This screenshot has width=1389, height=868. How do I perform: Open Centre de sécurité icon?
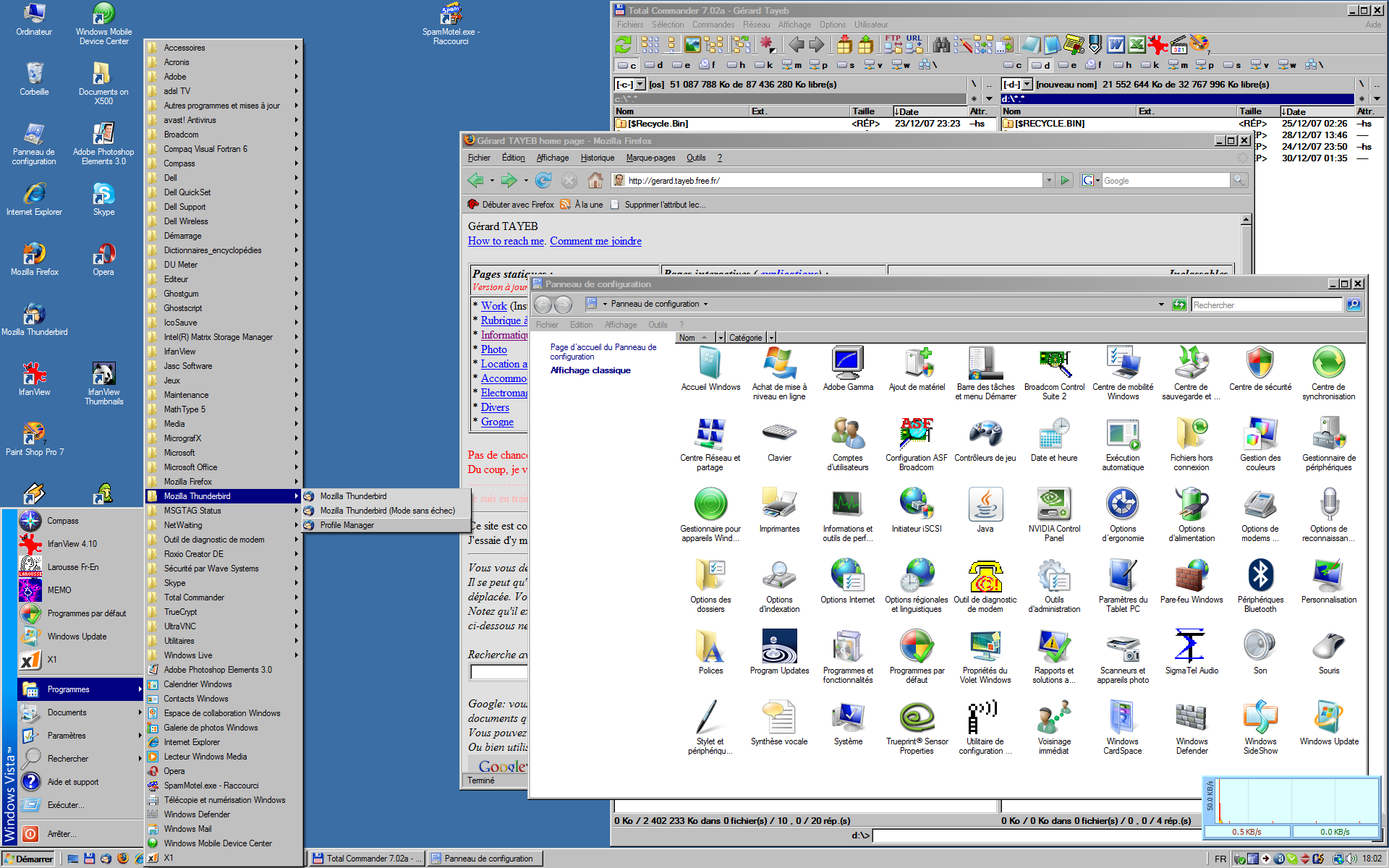1260,369
